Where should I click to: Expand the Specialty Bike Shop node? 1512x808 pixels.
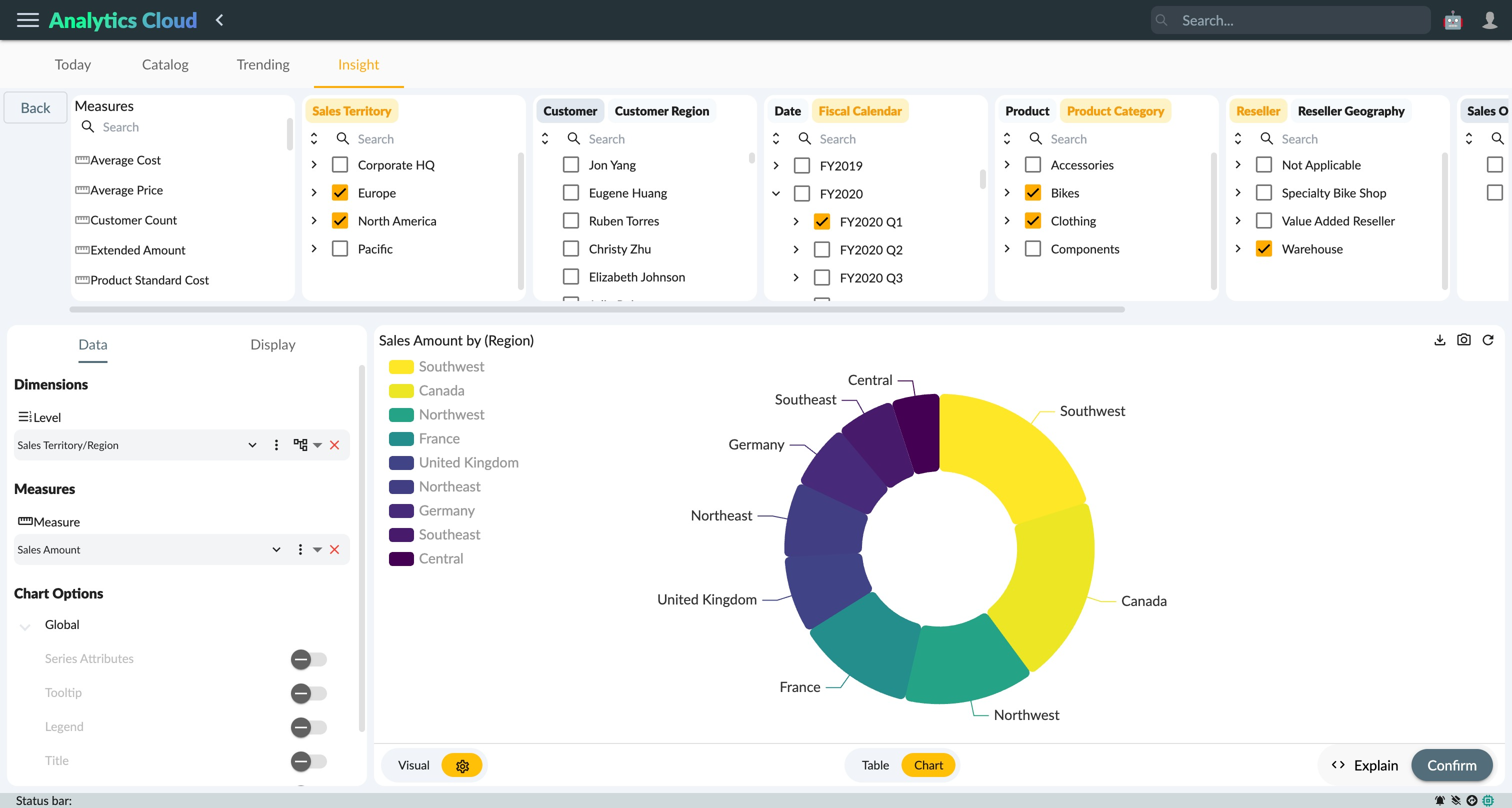tap(1238, 192)
